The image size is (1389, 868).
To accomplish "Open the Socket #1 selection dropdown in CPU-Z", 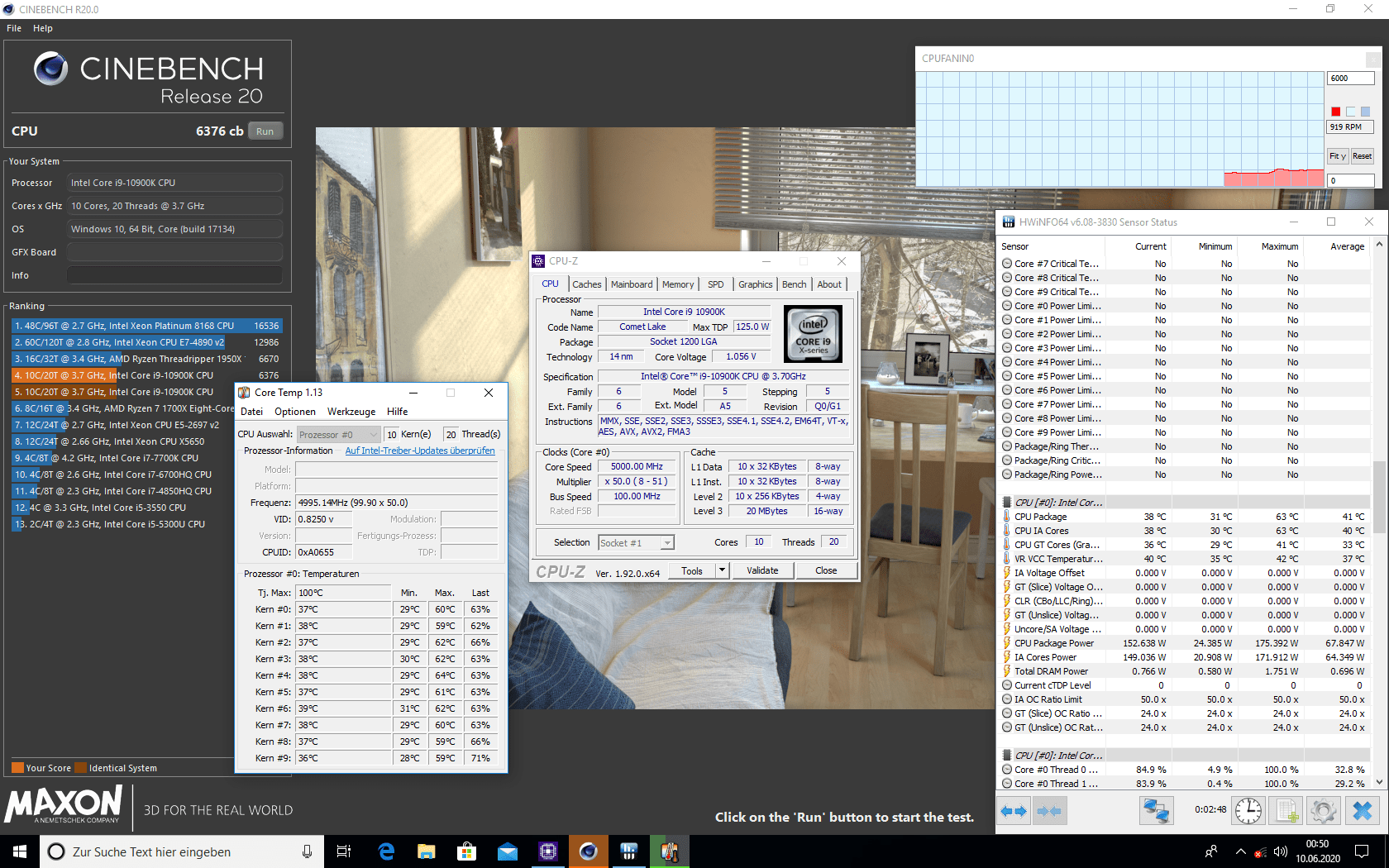I will pyautogui.click(x=636, y=542).
